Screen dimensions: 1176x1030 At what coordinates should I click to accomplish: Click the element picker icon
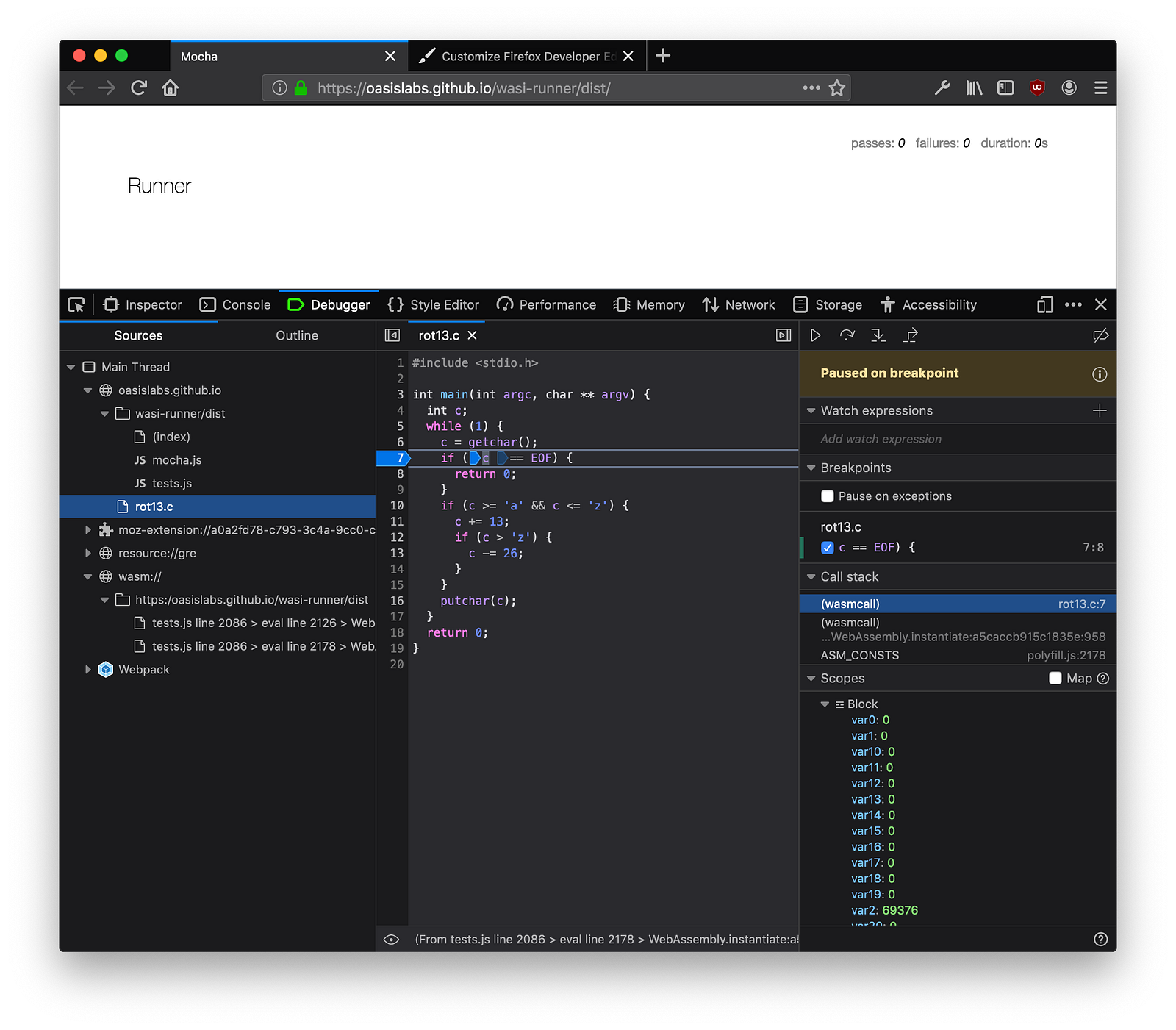[76, 304]
